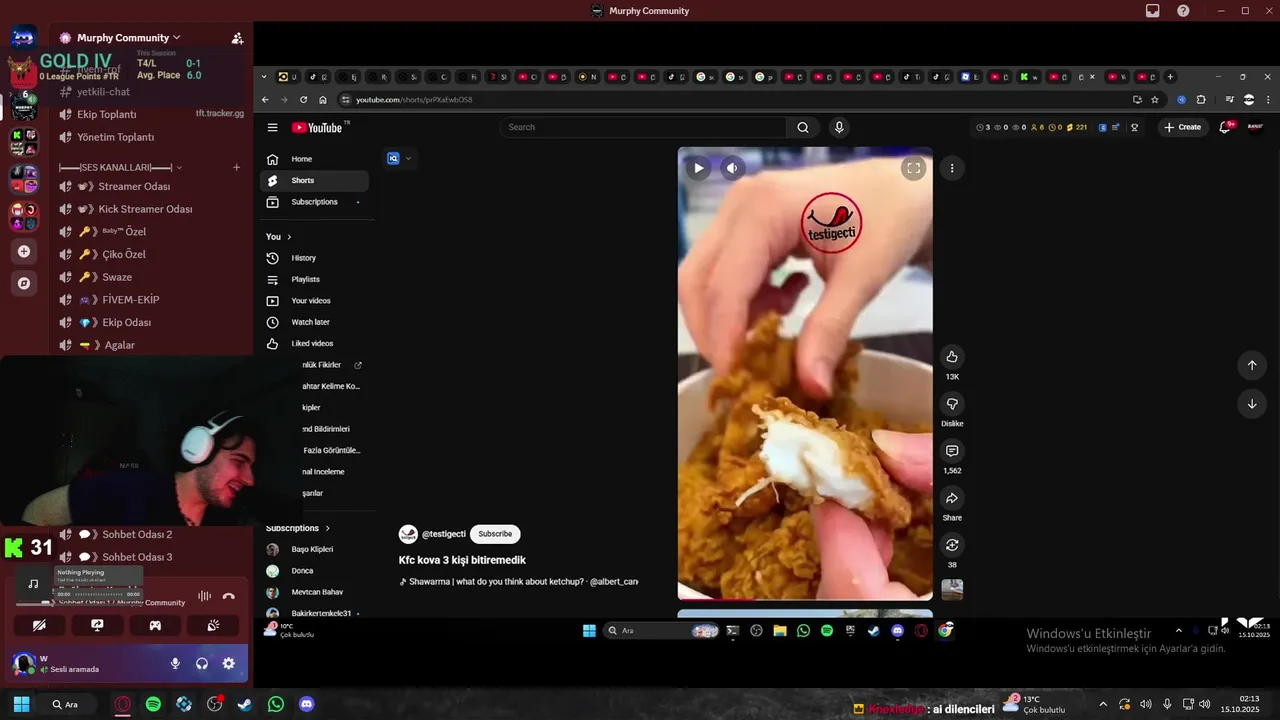The width and height of the screenshot is (1280, 720).
Task: Expand the YouTube Subscriptions section header
Action: coord(298,528)
